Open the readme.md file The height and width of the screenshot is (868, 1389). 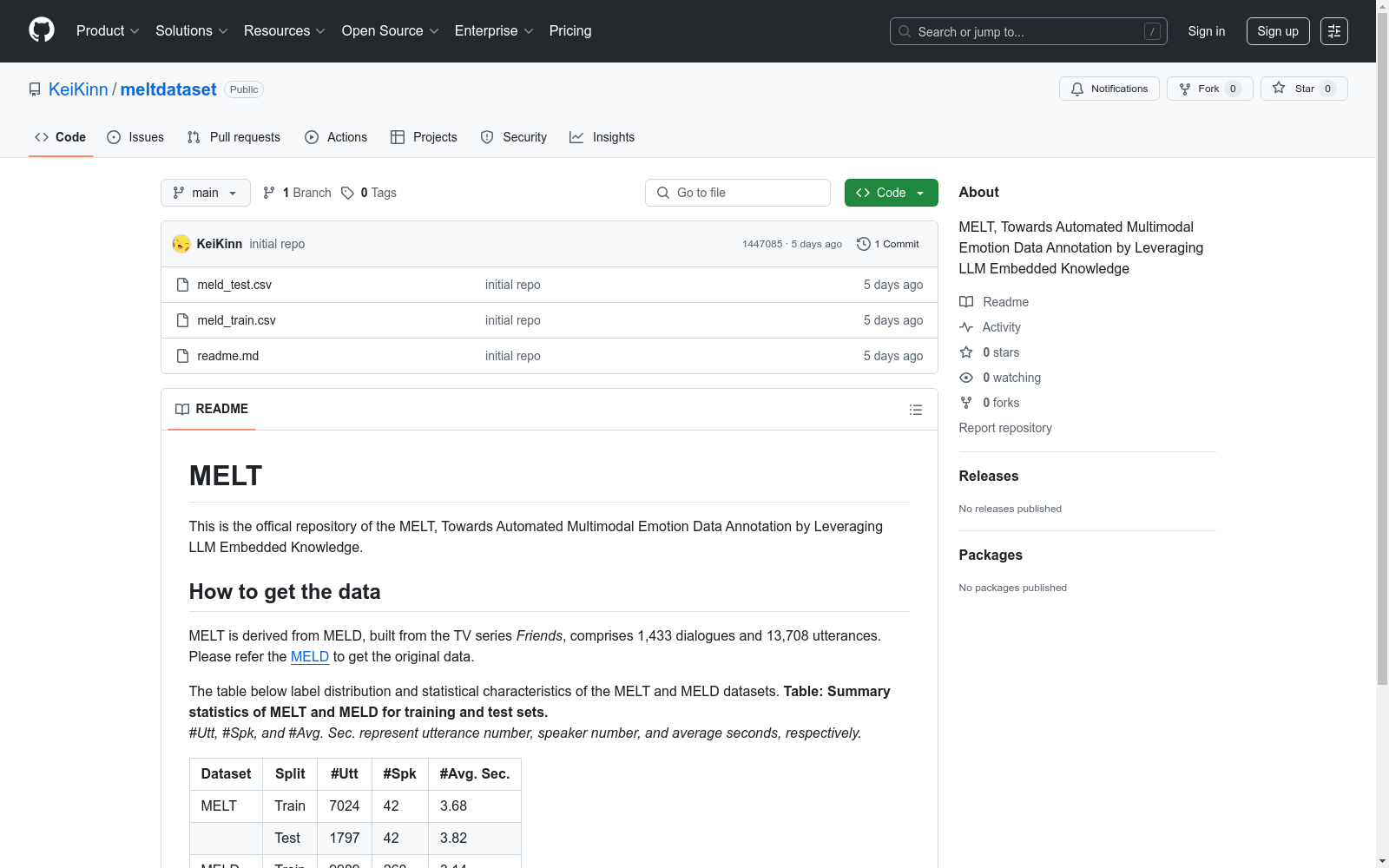[x=227, y=356]
